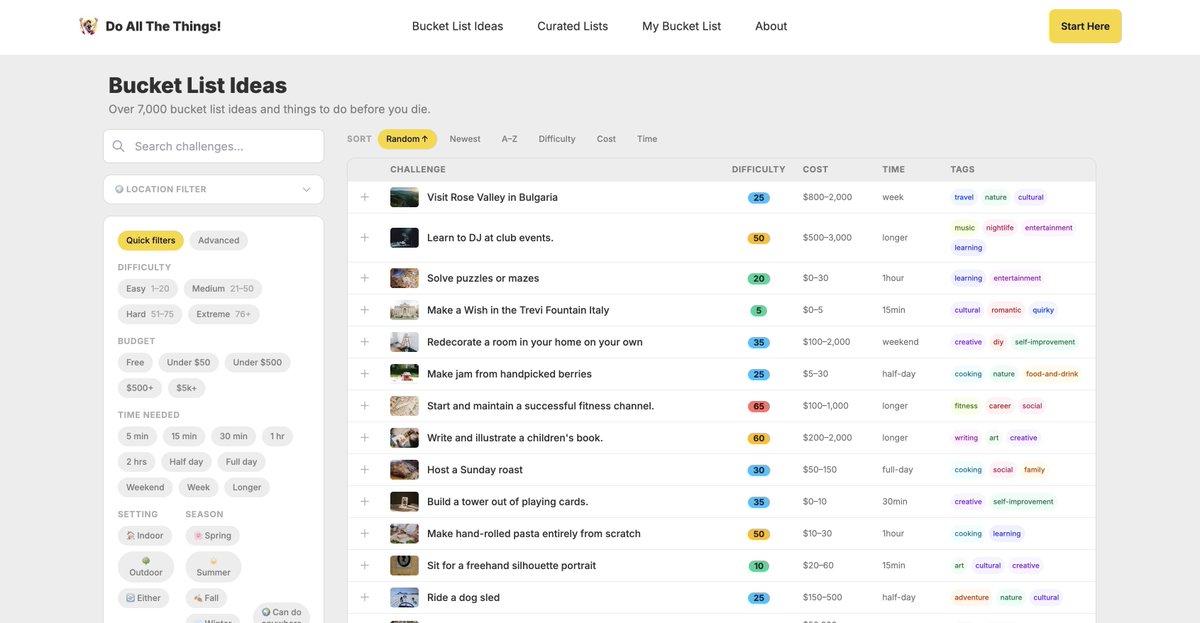This screenshot has width=1200, height=623.
Task: Select the Spring season filter
Action: 213,536
